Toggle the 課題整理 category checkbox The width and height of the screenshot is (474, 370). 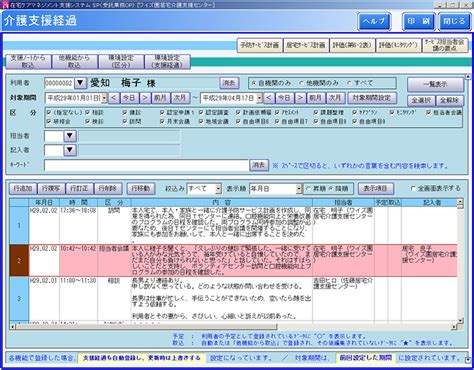[x=316, y=113]
